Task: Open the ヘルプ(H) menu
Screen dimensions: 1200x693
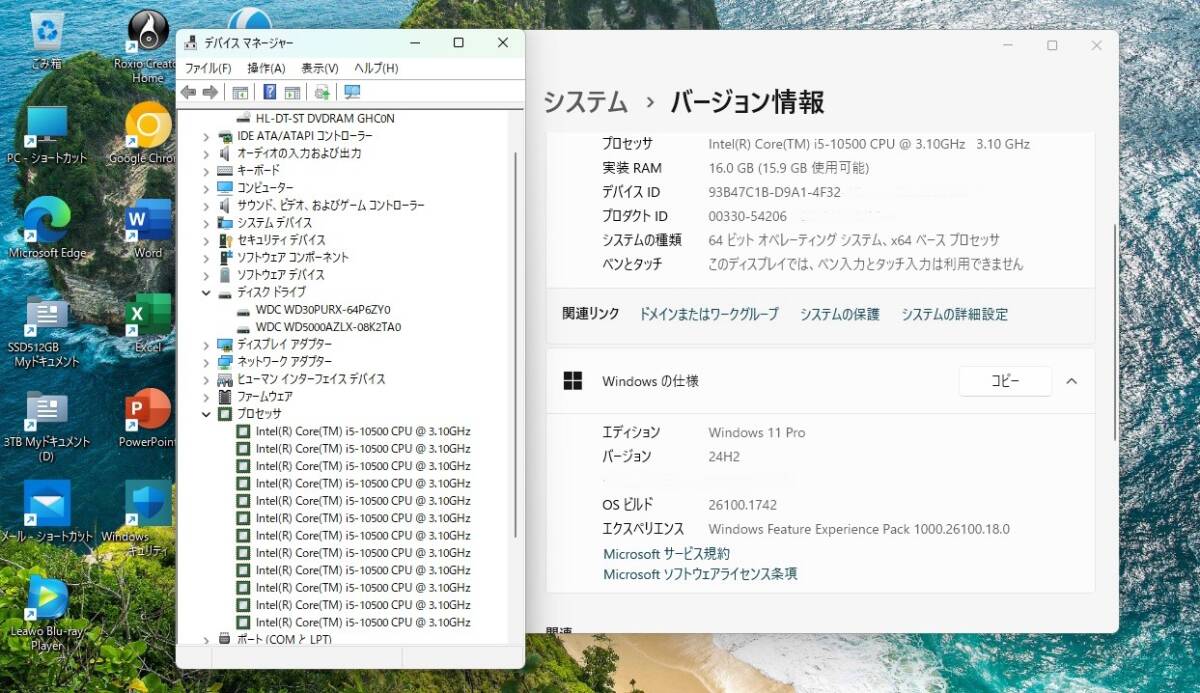Action: 376,68
